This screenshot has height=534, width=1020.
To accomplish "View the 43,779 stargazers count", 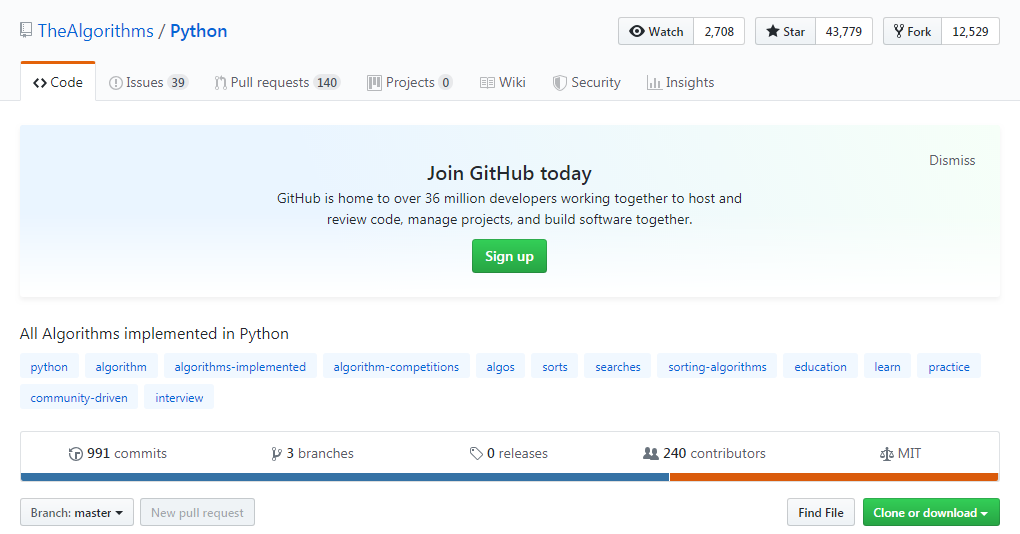I will pyautogui.click(x=844, y=31).
